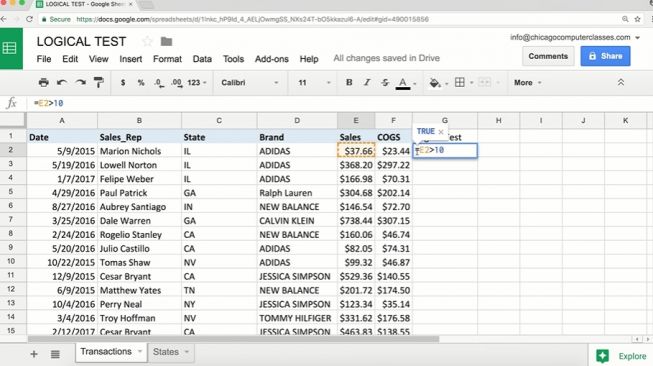Open the fill color picker
Image resolution: width=653 pixels, height=366 pixels.
(434, 83)
